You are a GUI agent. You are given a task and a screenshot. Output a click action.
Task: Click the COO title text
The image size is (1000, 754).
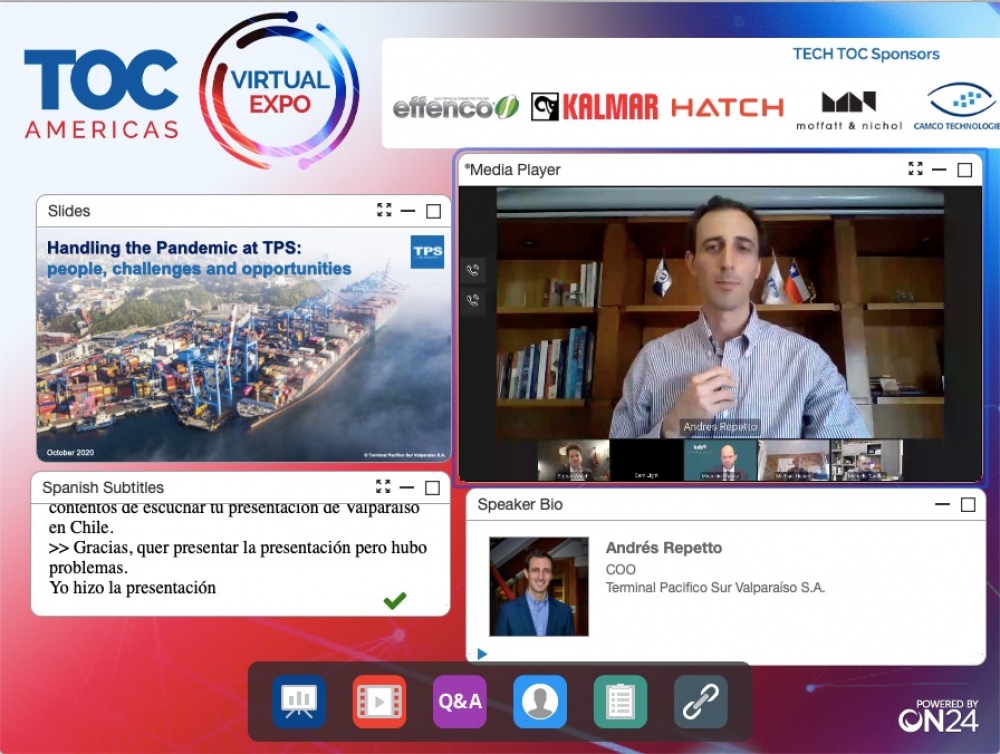(621, 569)
